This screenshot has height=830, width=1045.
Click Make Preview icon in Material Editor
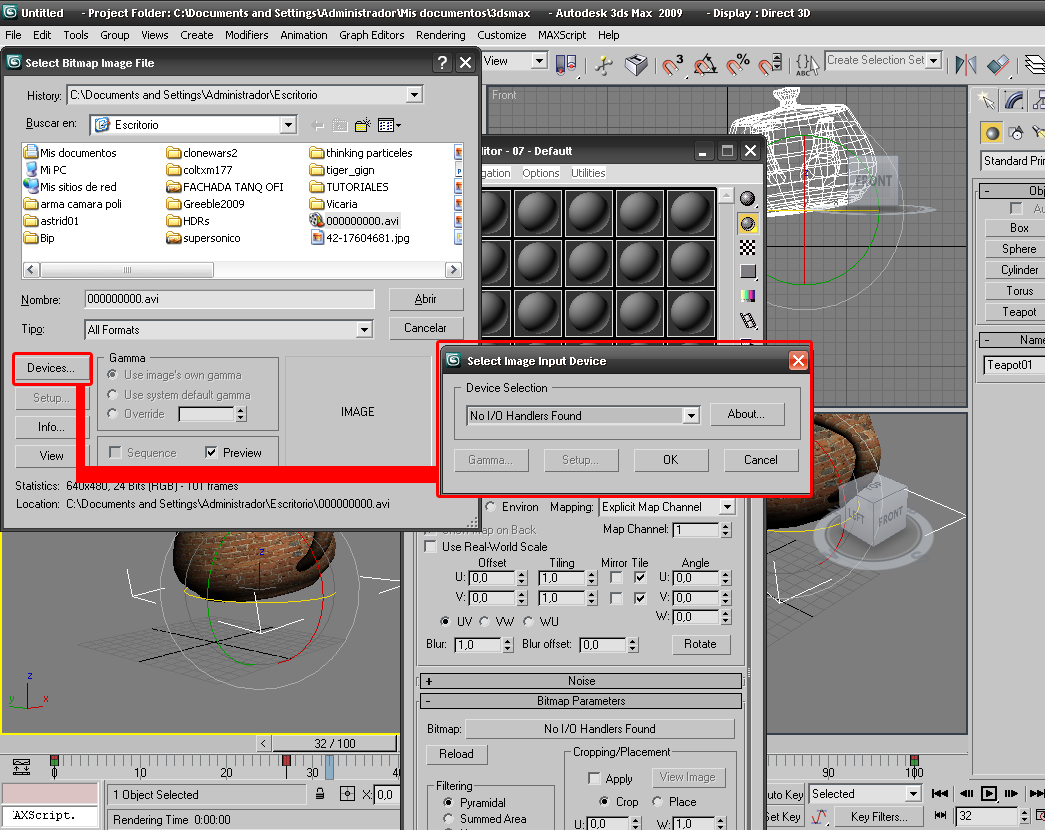pos(748,321)
